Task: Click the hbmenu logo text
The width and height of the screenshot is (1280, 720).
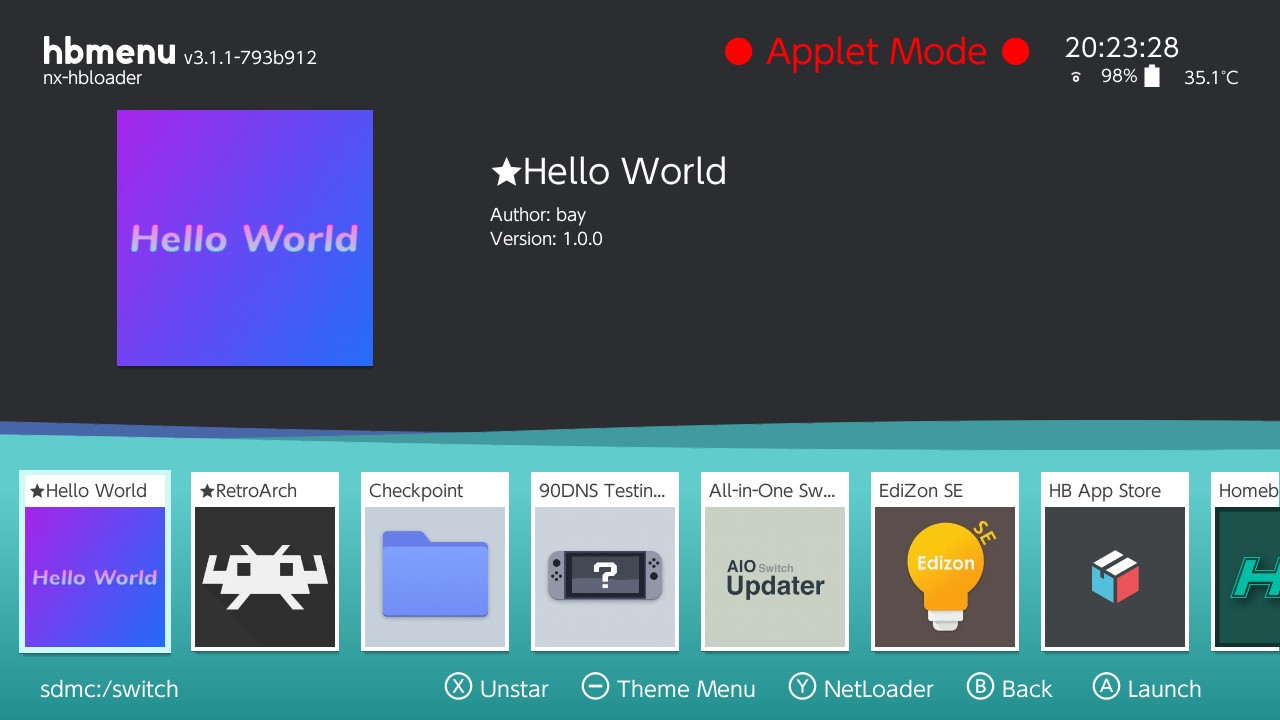Action: coord(109,50)
